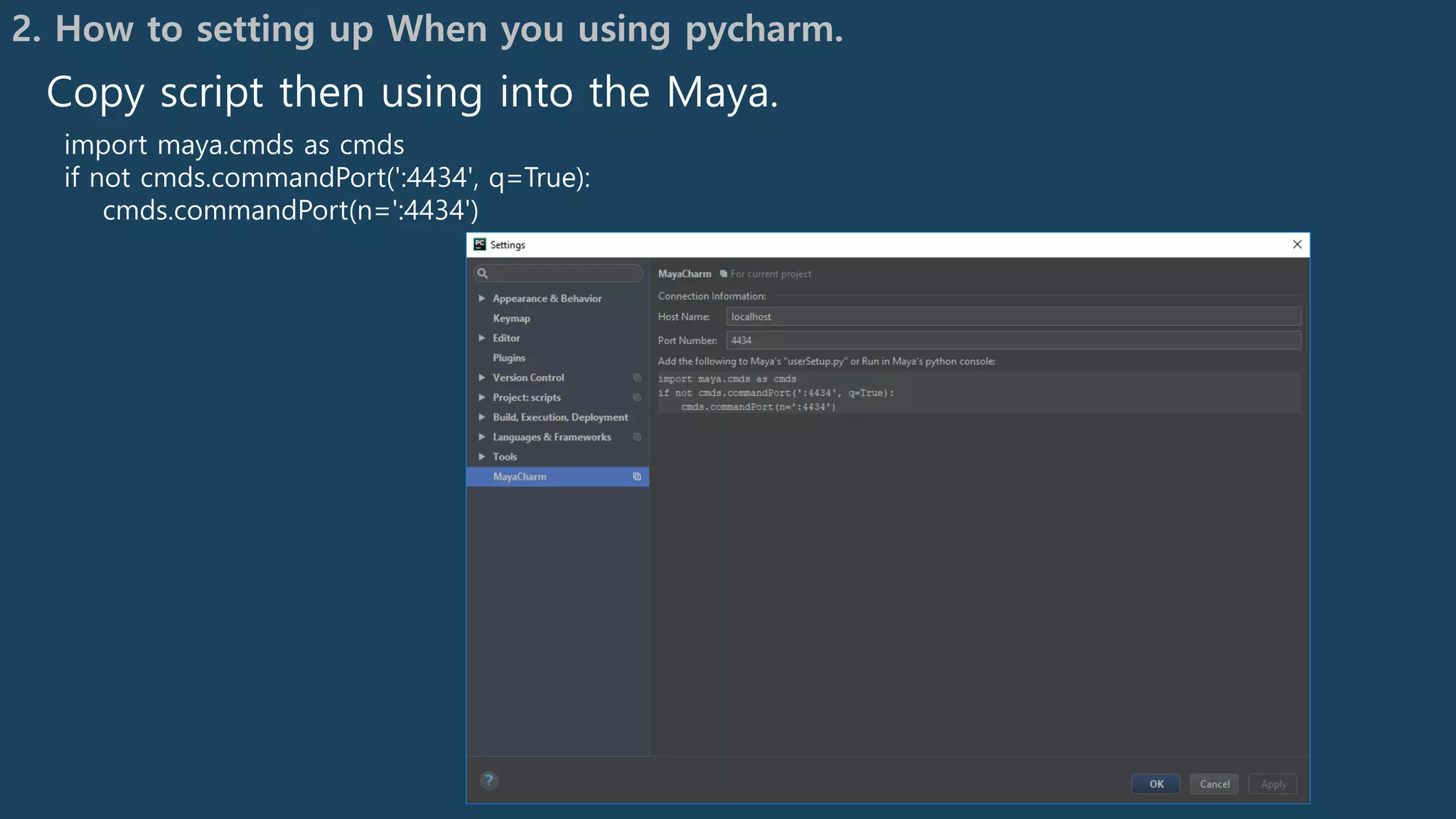The width and height of the screenshot is (1456, 819).
Task: Click the OK button
Action: point(1156,783)
